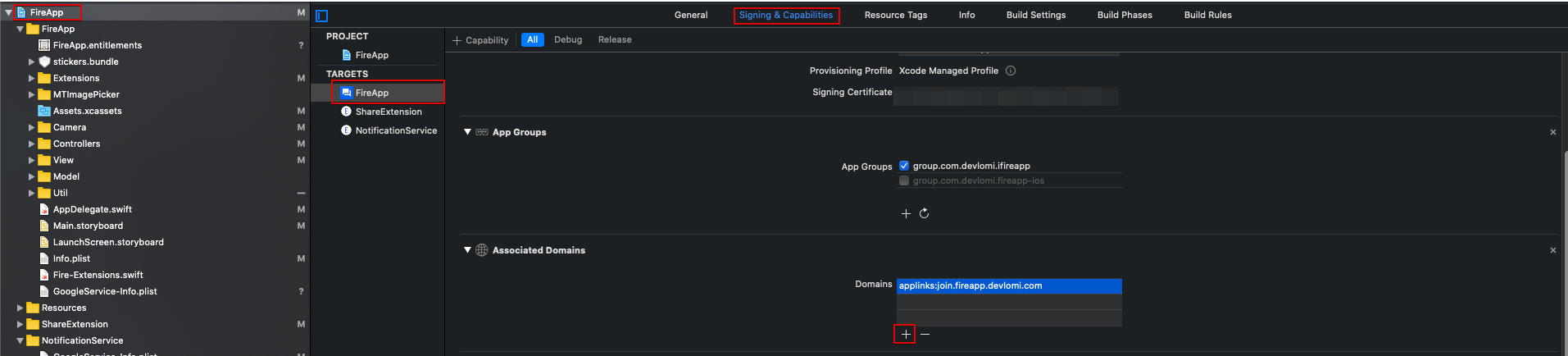Collapse the Associated Domains section
Screen dimensions: 1568x356
[467, 250]
